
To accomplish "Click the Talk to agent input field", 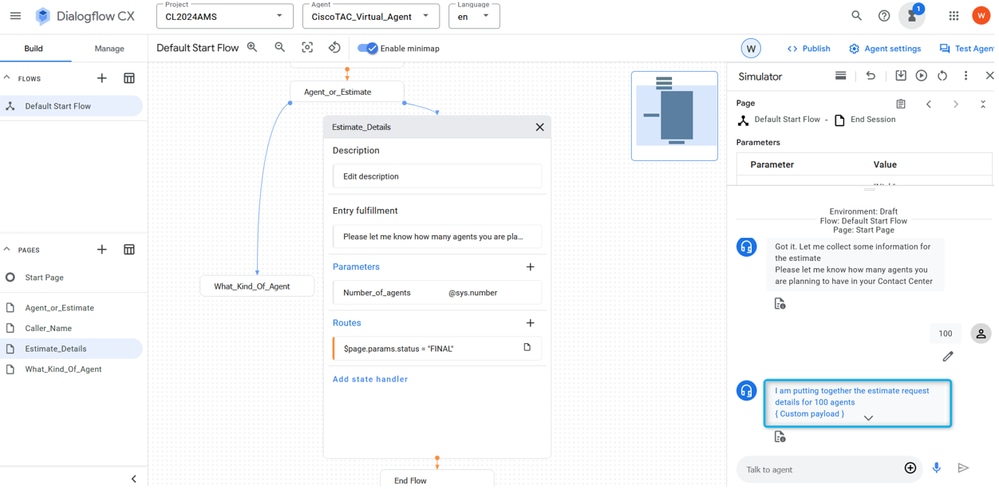I will click(x=819, y=469).
